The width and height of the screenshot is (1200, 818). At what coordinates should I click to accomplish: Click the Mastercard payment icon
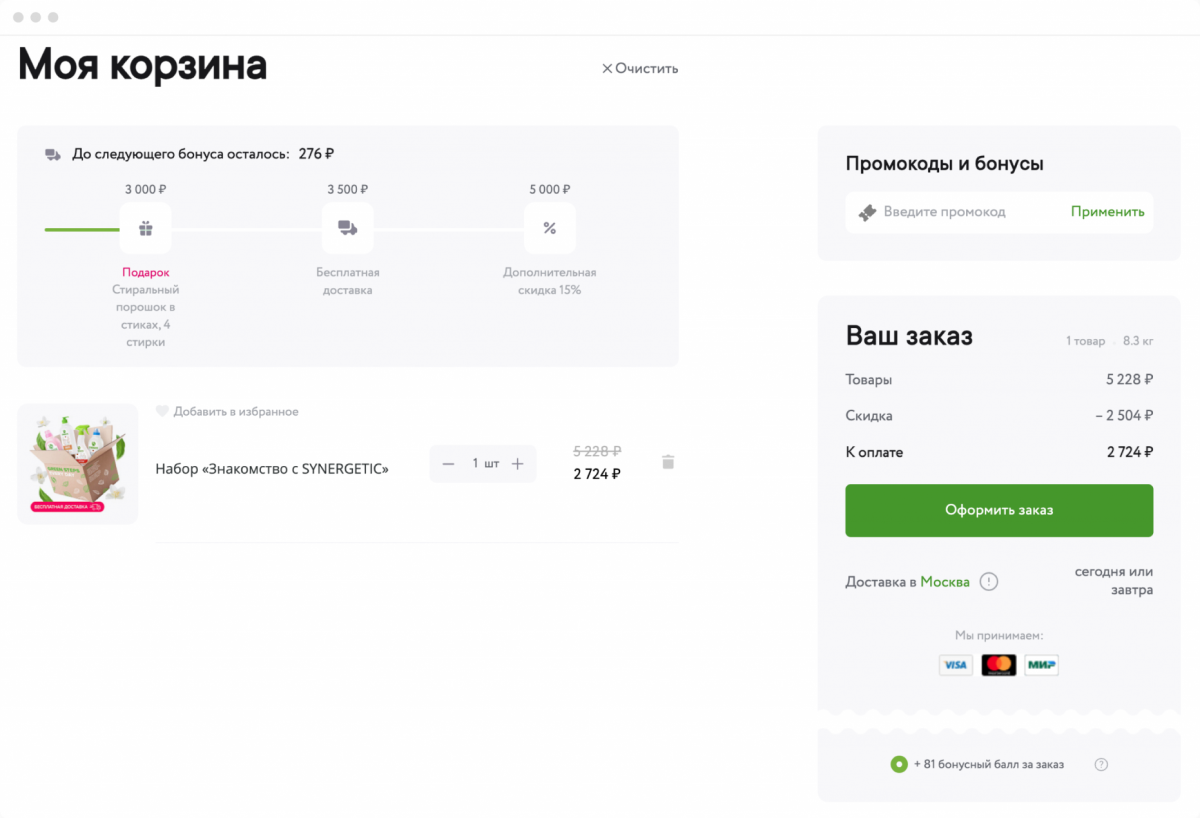998,665
